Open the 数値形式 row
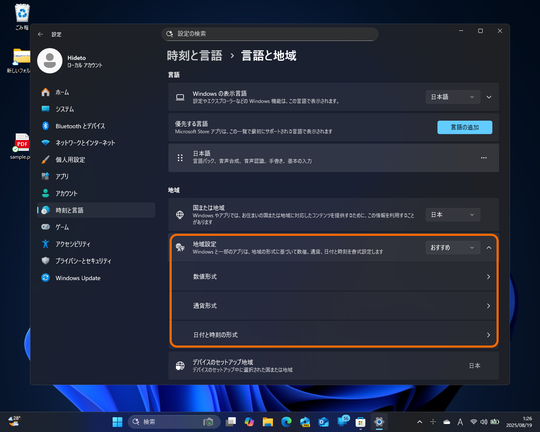 [x=334, y=277]
